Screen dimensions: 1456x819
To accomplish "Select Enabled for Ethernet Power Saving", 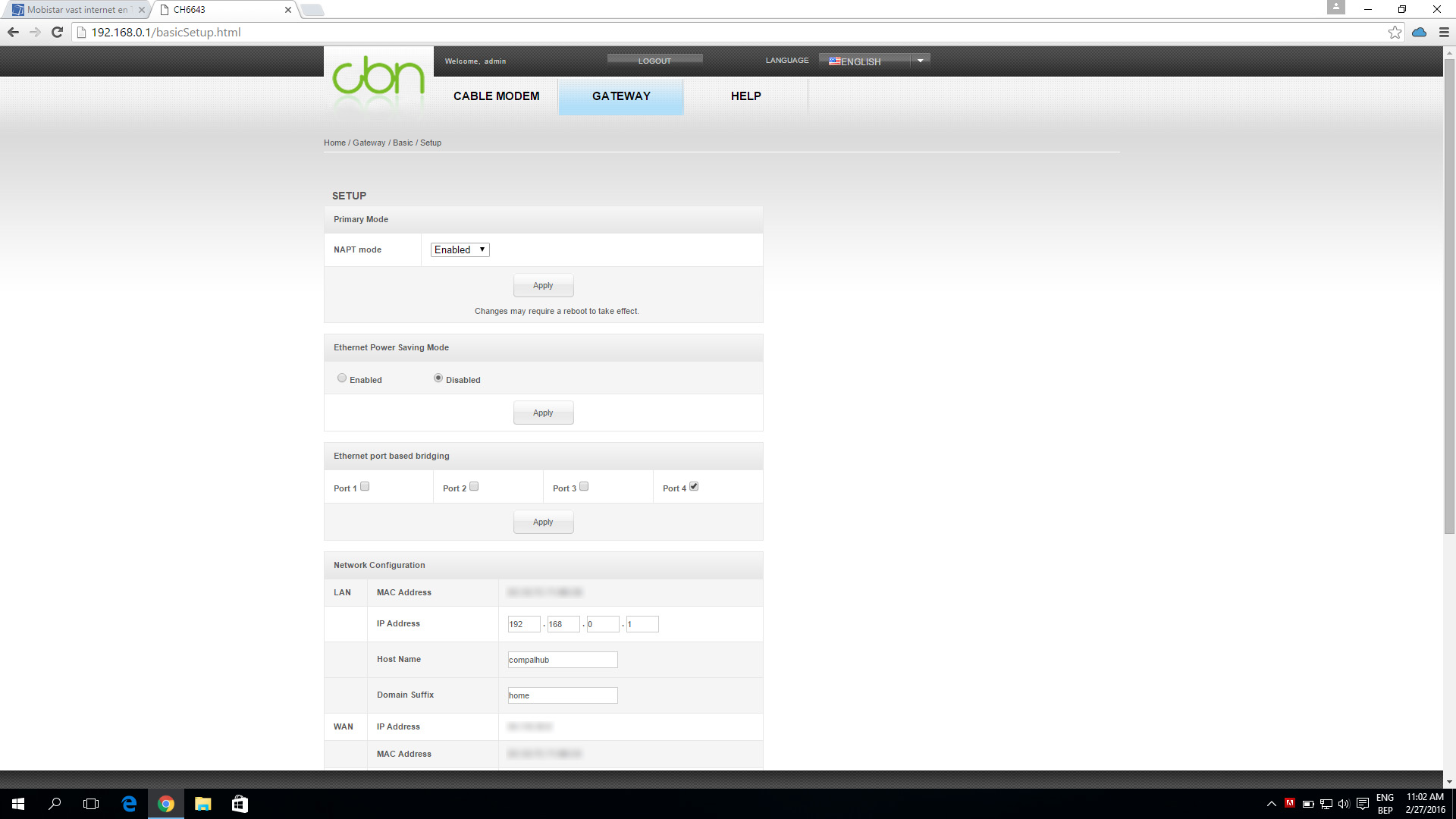I will pos(342,378).
